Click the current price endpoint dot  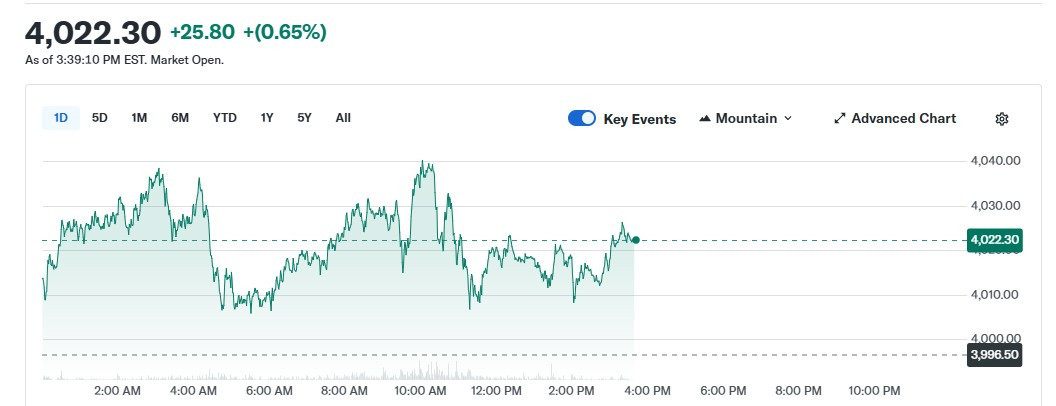(x=636, y=240)
